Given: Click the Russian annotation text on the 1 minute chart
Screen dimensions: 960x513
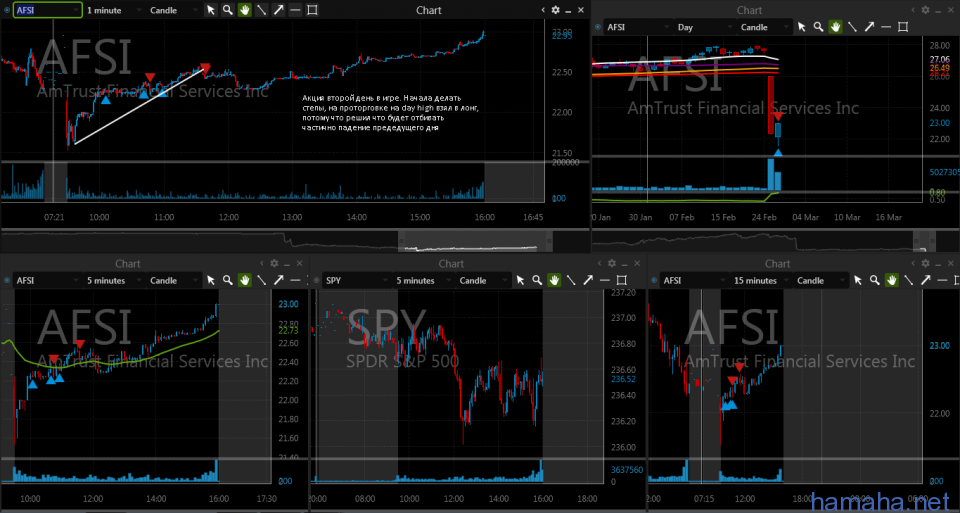Looking at the screenshot, I should tap(391, 113).
